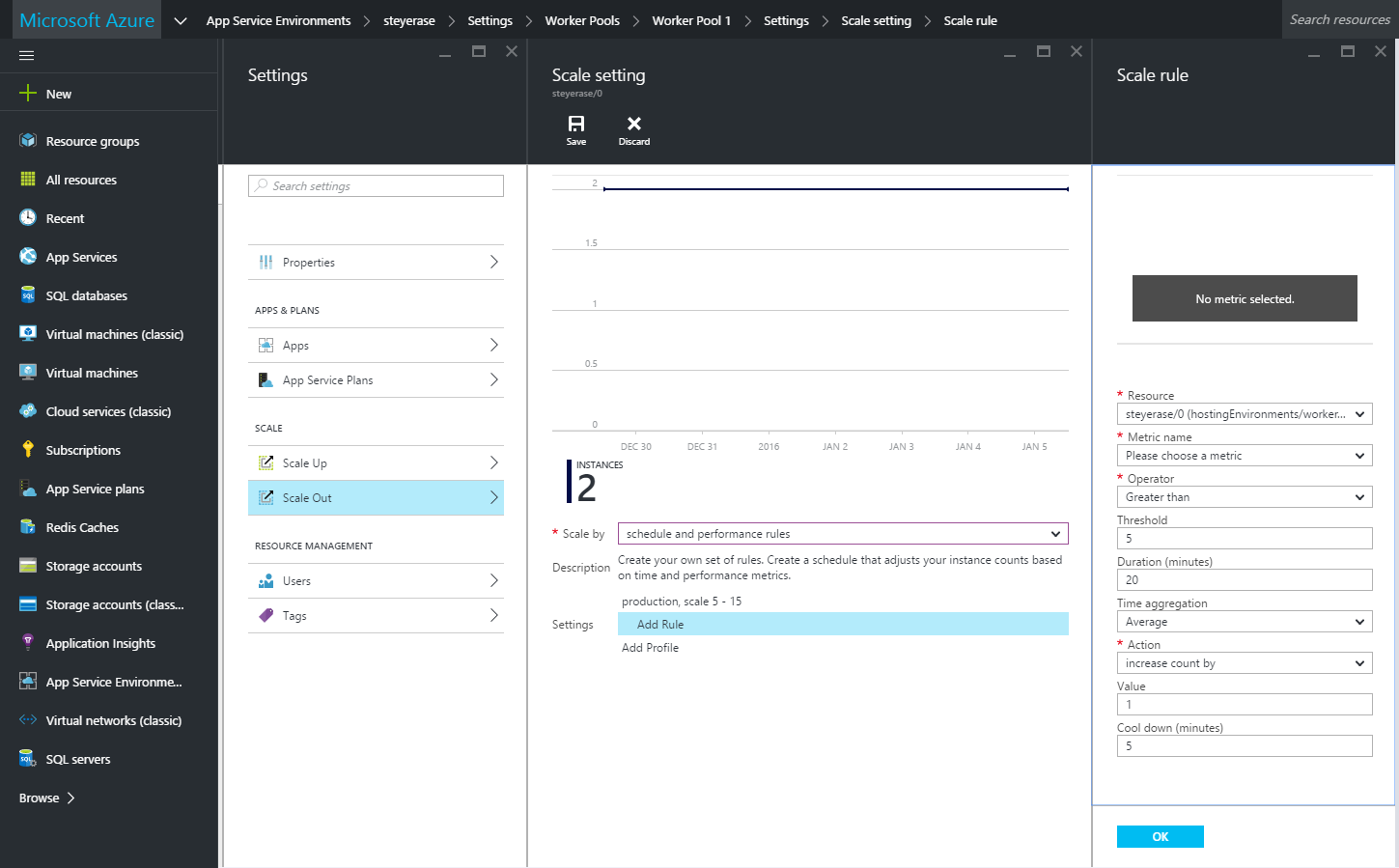The height and width of the screenshot is (868, 1399).
Task: Open the Azure portal dropdown chevron
Action: [x=181, y=20]
